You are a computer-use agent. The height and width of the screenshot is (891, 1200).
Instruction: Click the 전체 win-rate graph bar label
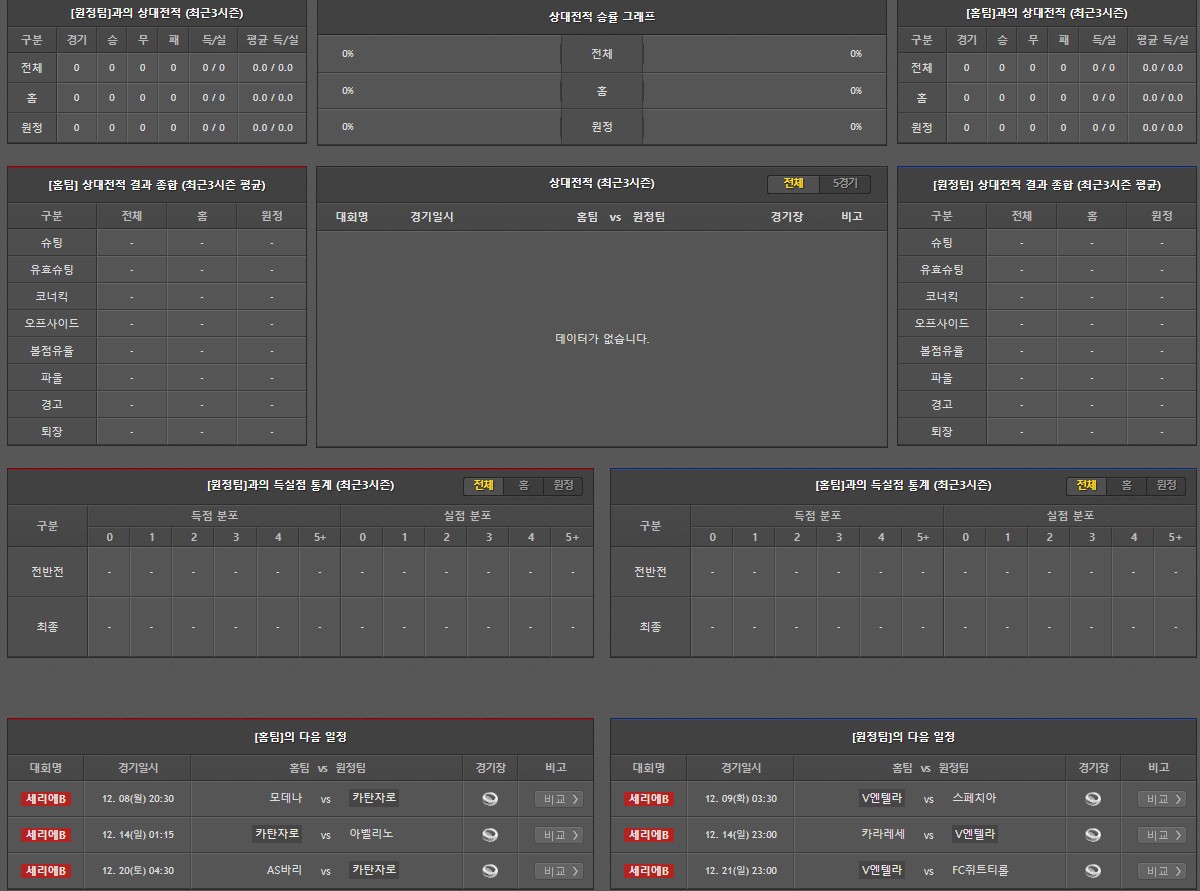(601, 54)
